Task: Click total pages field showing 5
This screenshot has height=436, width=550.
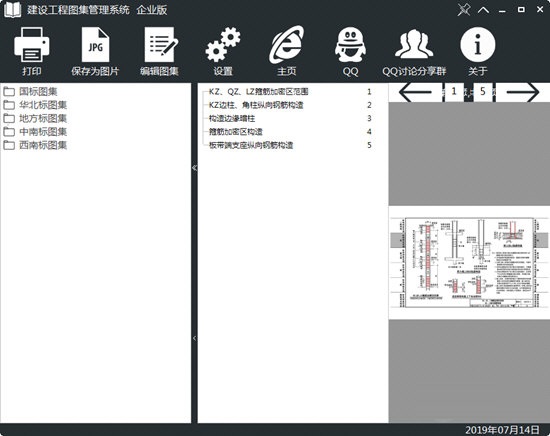Action: (483, 92)
